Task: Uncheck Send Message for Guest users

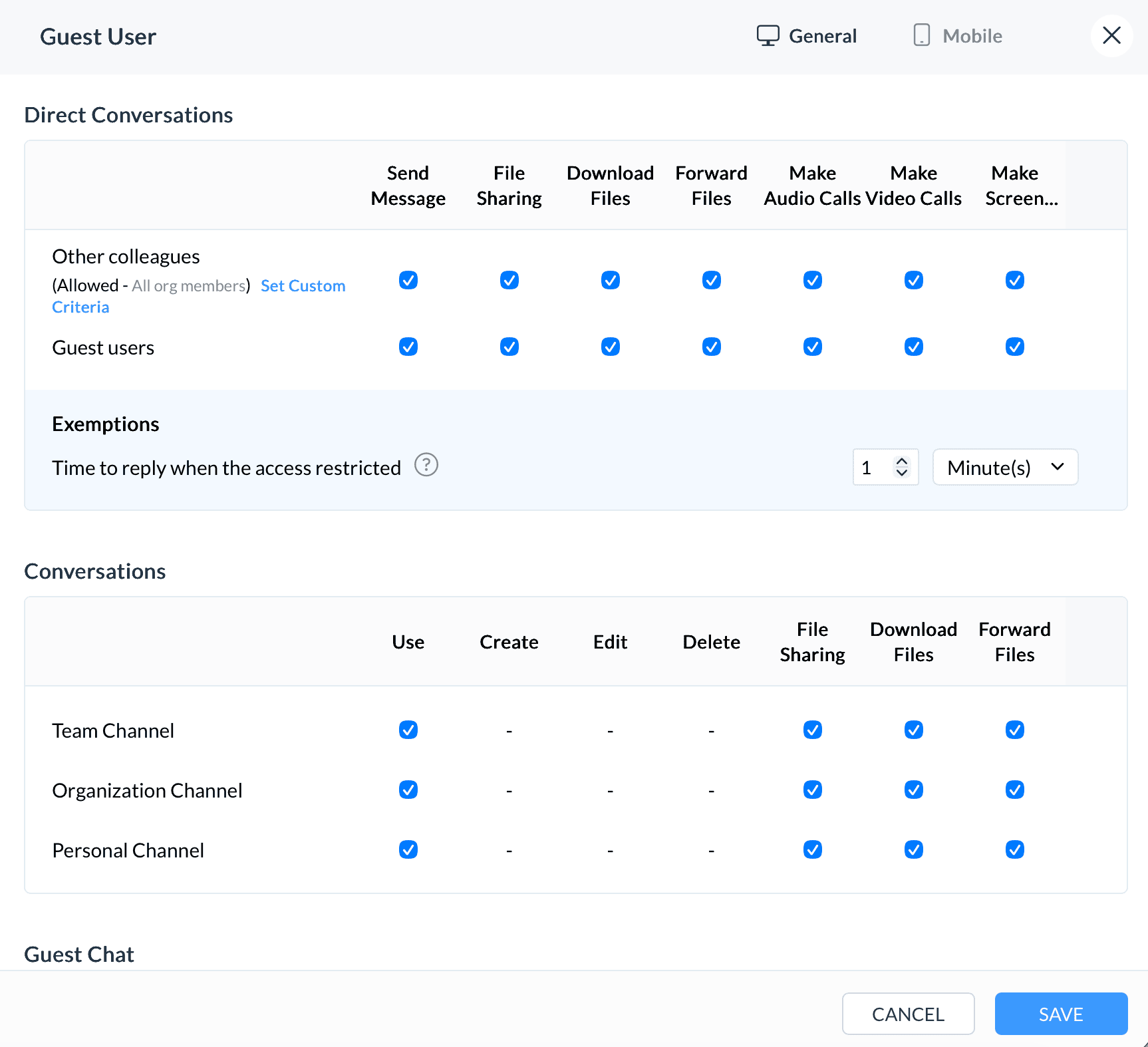Action: [408, 347]
